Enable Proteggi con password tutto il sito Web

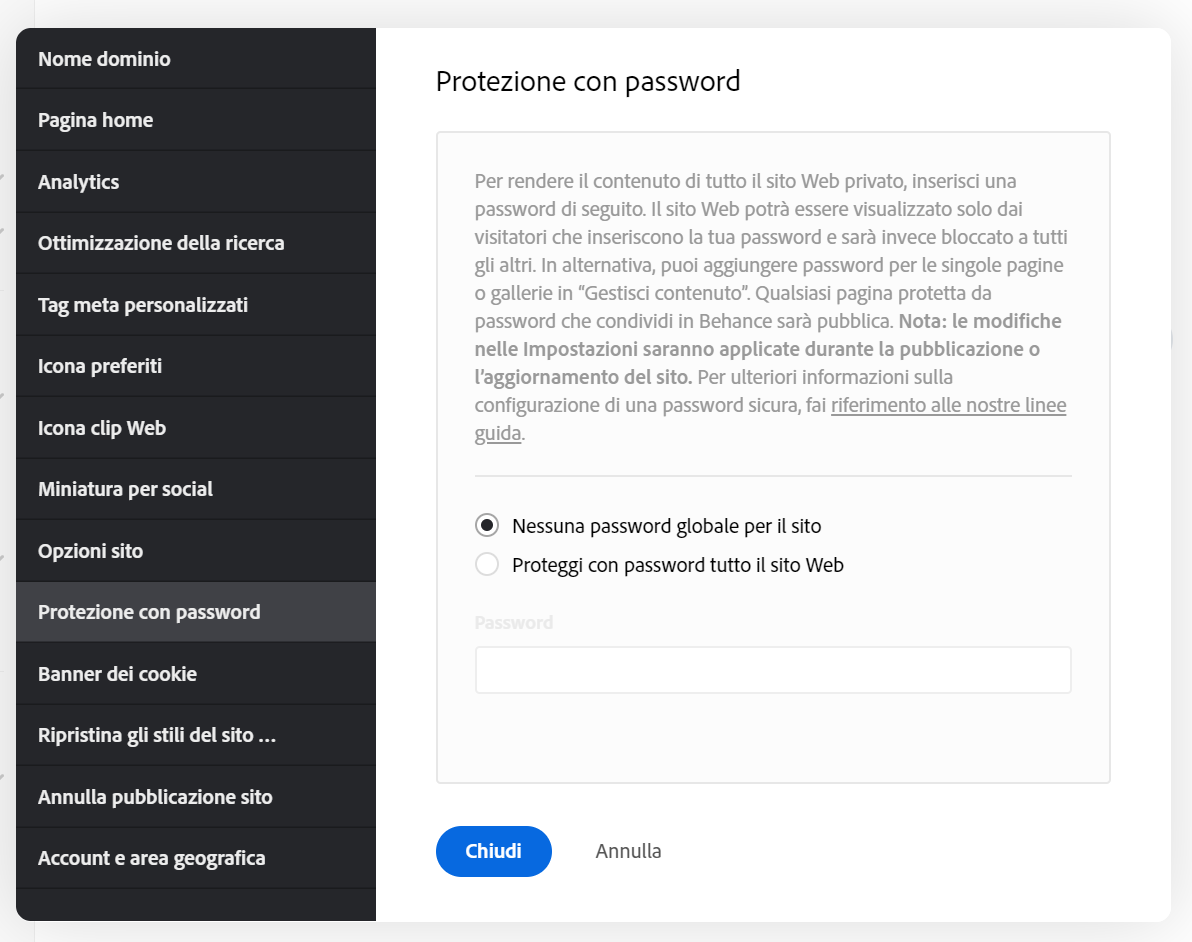[x=487, y=564]
